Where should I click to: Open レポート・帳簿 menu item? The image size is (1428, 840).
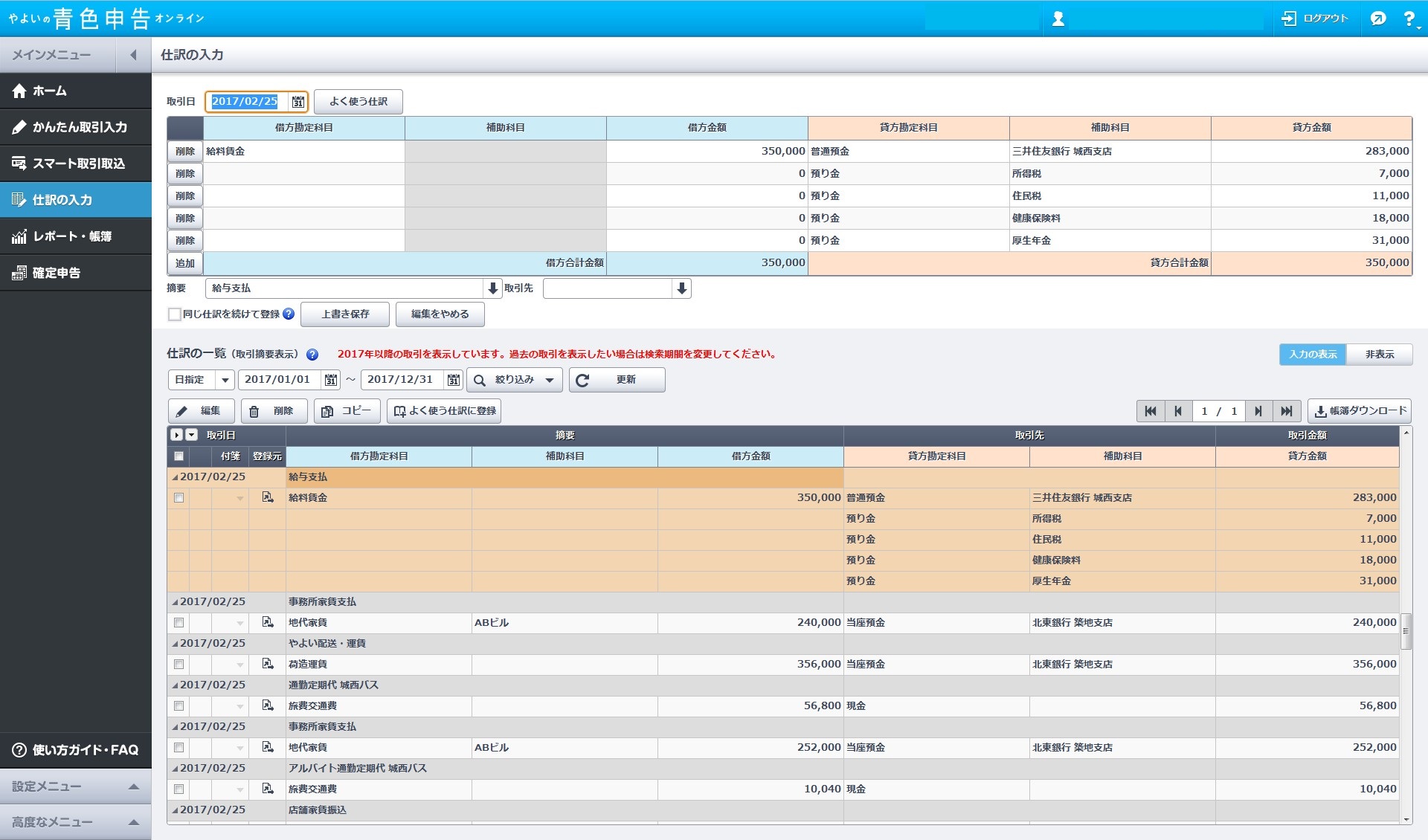[x=76, y=236]
